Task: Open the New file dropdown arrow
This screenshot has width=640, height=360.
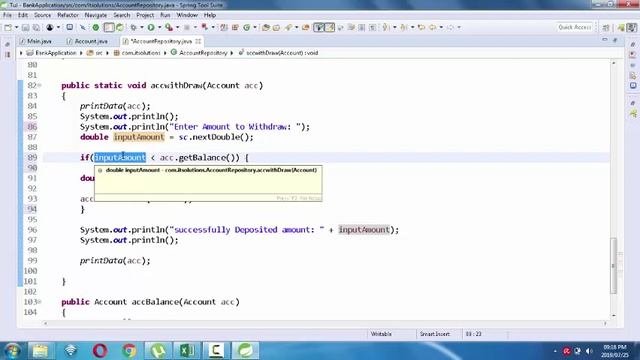Action: 16,27
